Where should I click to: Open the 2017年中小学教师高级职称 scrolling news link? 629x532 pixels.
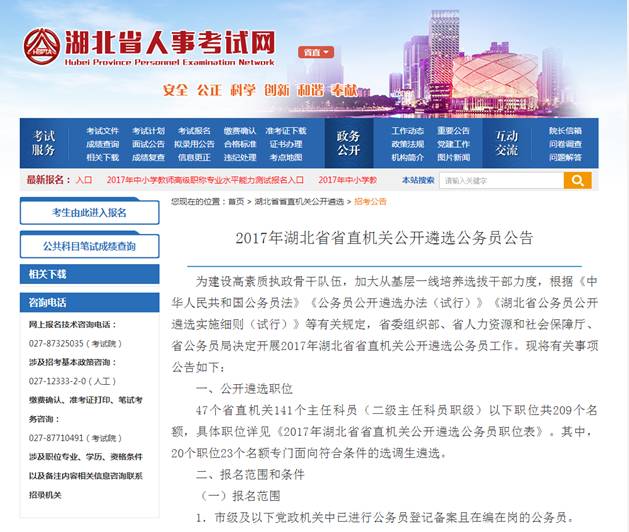(x=204, y=180)
